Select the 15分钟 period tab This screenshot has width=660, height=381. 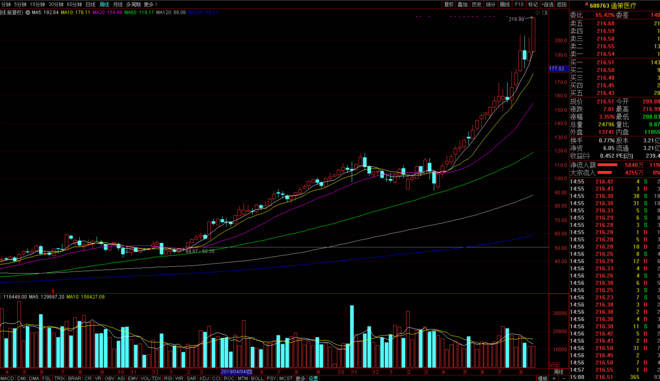37,4
